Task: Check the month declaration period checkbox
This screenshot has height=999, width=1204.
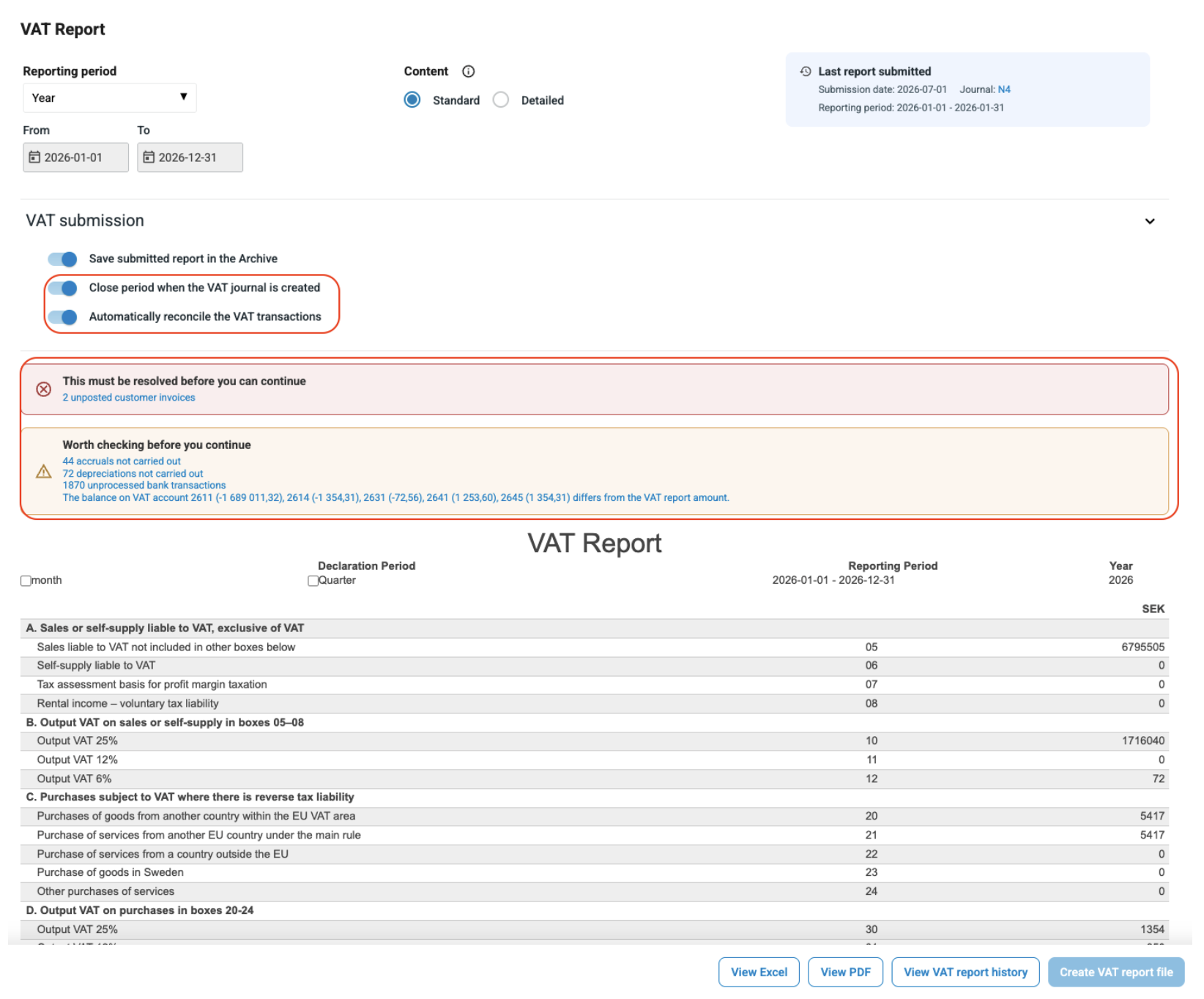Action: tap(26, 581)
